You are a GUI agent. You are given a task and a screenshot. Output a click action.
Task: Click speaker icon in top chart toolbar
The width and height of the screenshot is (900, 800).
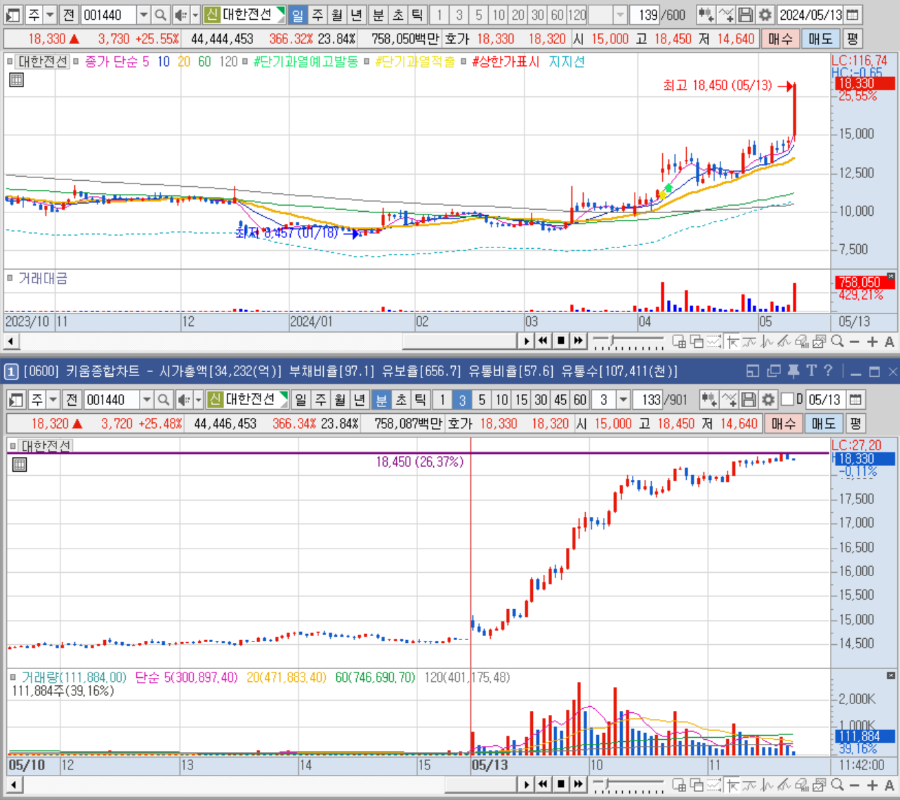pyautogui.click(x=181, y=14)
